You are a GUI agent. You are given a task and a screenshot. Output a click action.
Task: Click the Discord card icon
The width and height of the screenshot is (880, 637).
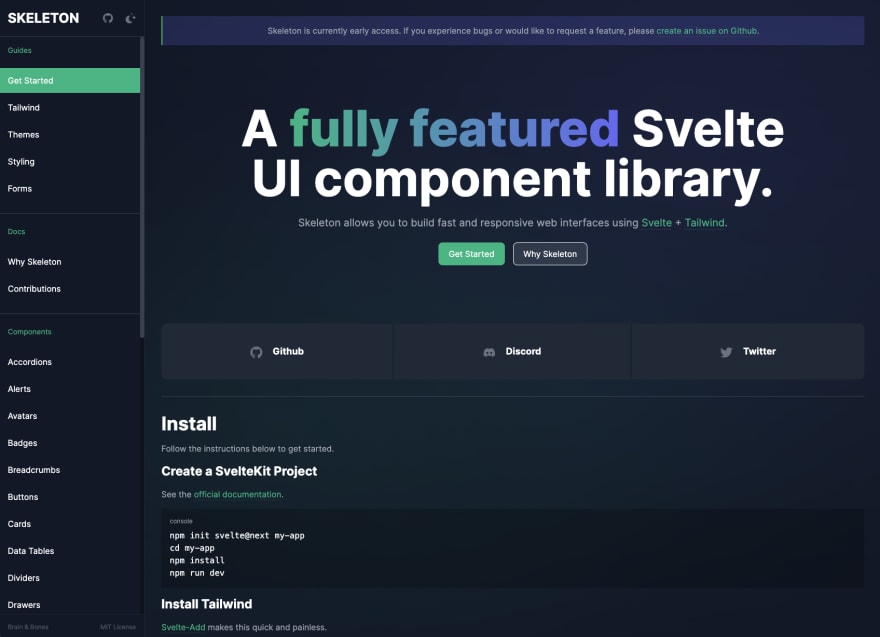click(489, 352)
